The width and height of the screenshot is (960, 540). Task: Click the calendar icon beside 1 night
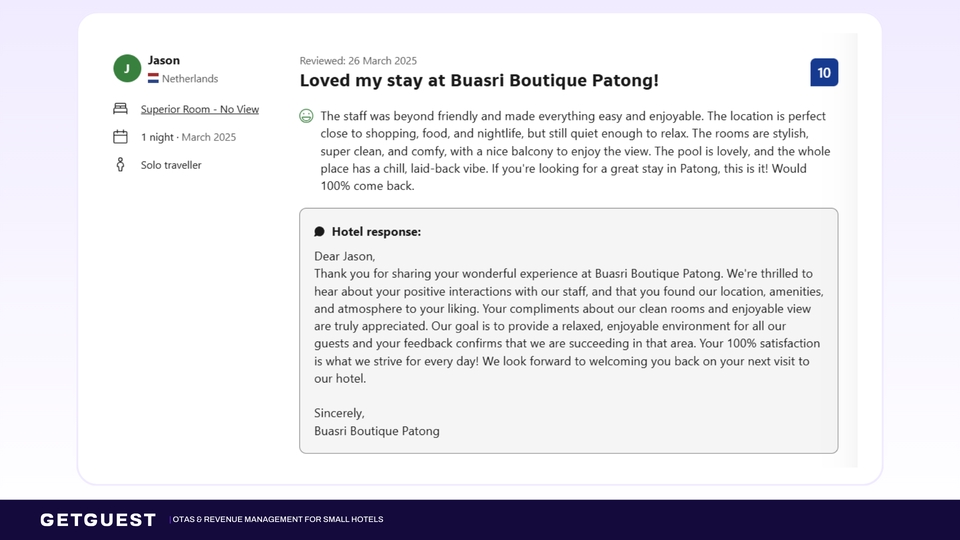point(121,137)
